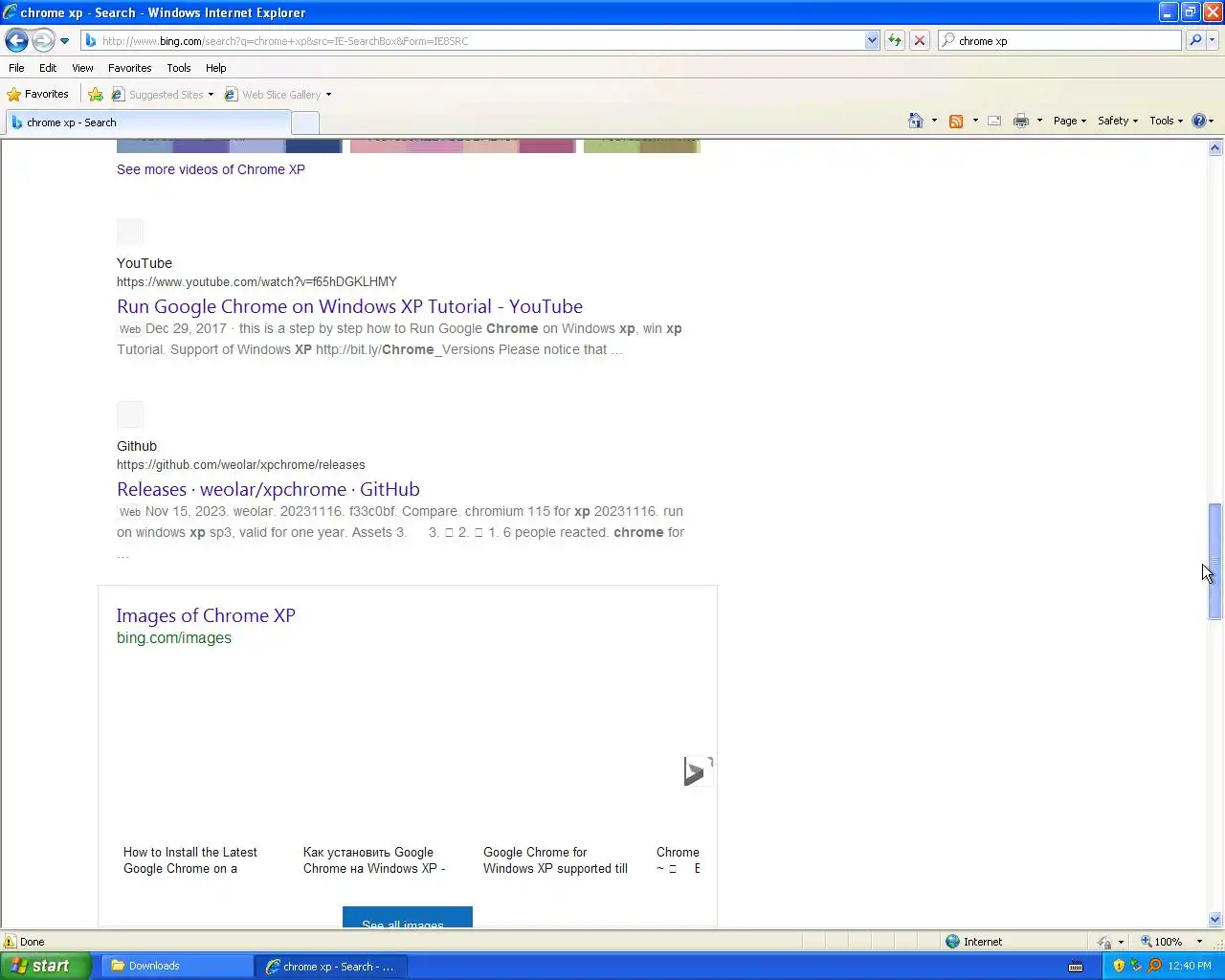Open the recent pages dropdown arrow
The height and width of the screenshot is (980, 1225).
click(x=64, y=40)
